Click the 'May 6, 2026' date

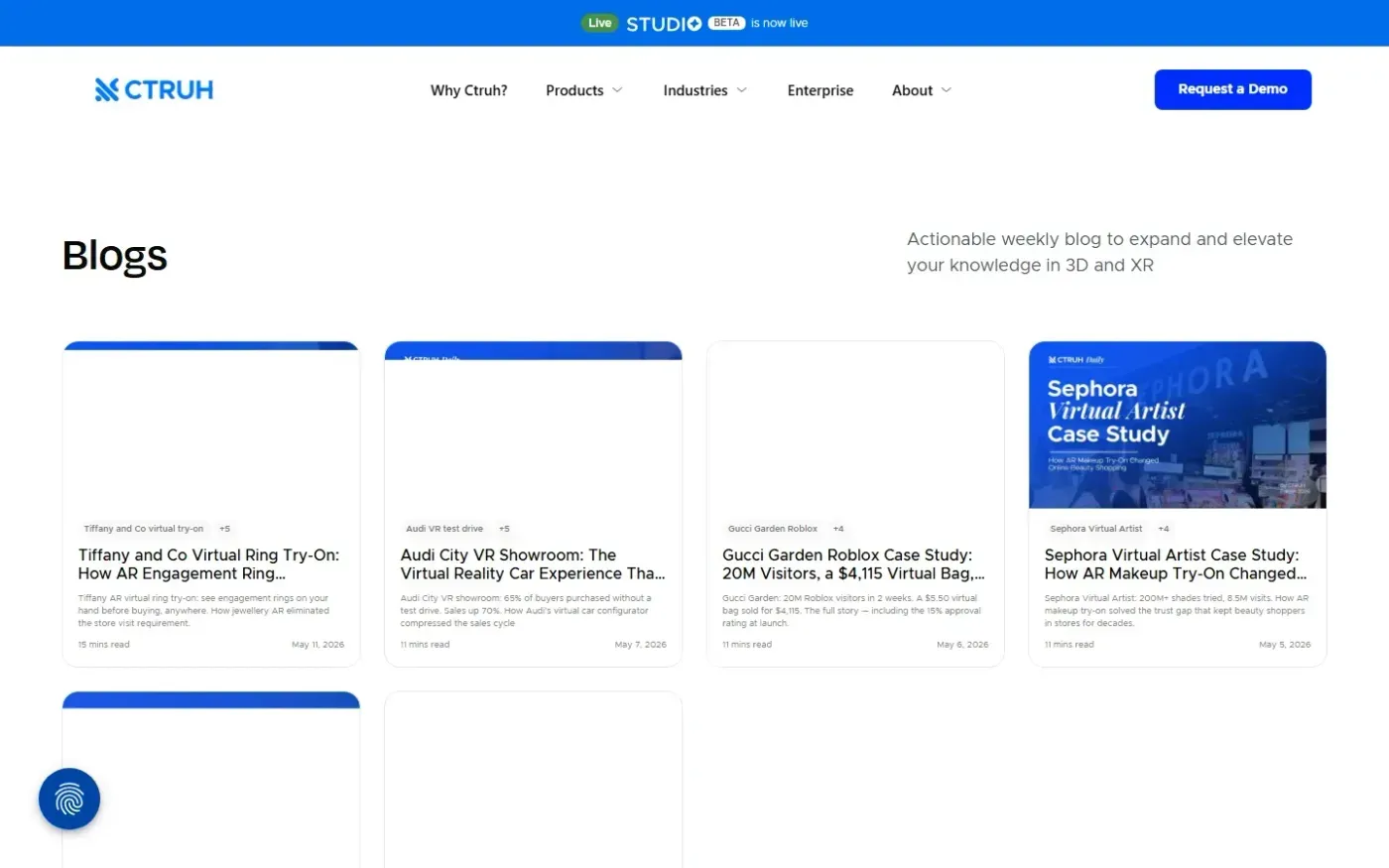click(962, 645)
